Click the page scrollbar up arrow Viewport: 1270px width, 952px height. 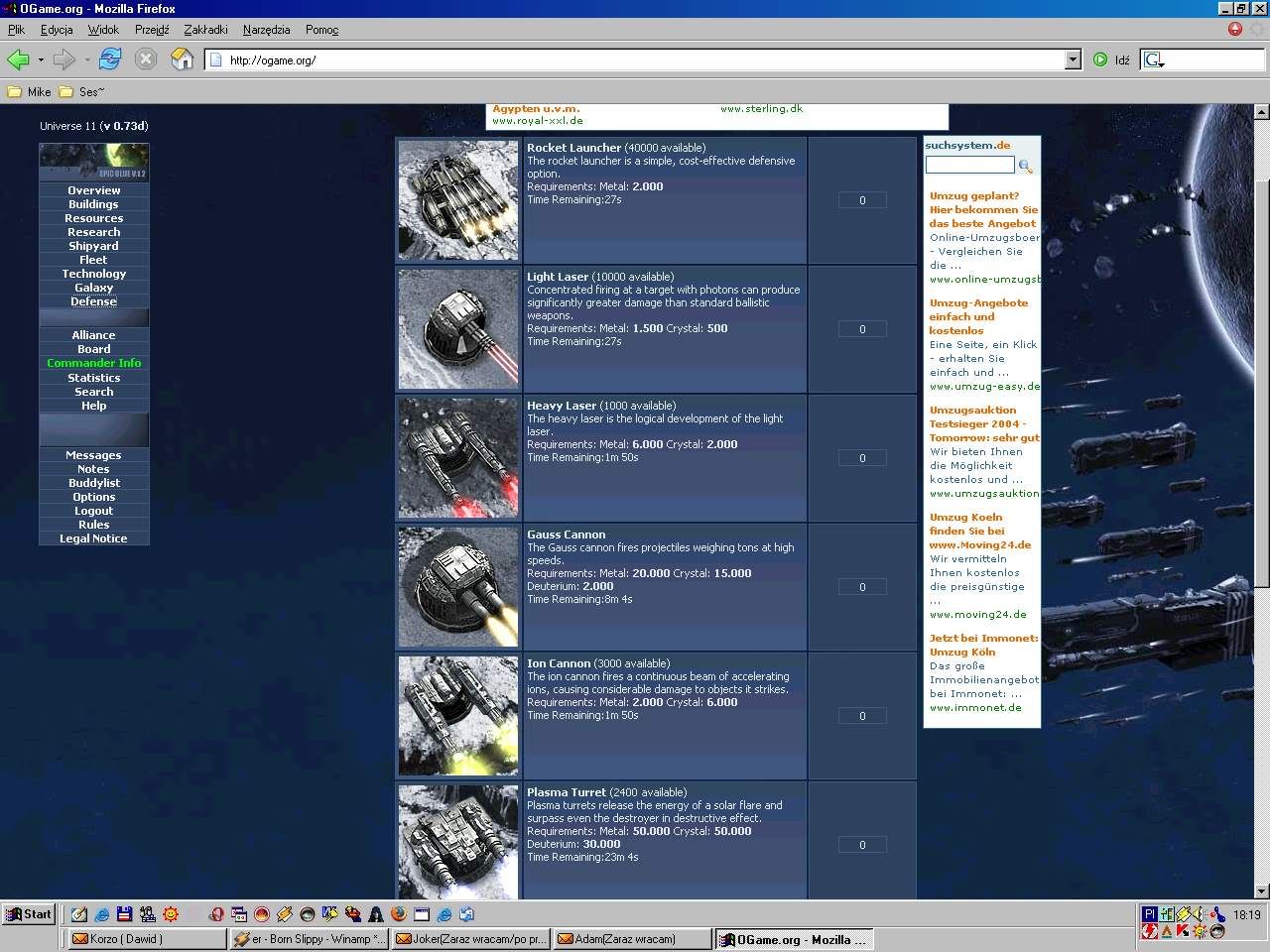1262,112
